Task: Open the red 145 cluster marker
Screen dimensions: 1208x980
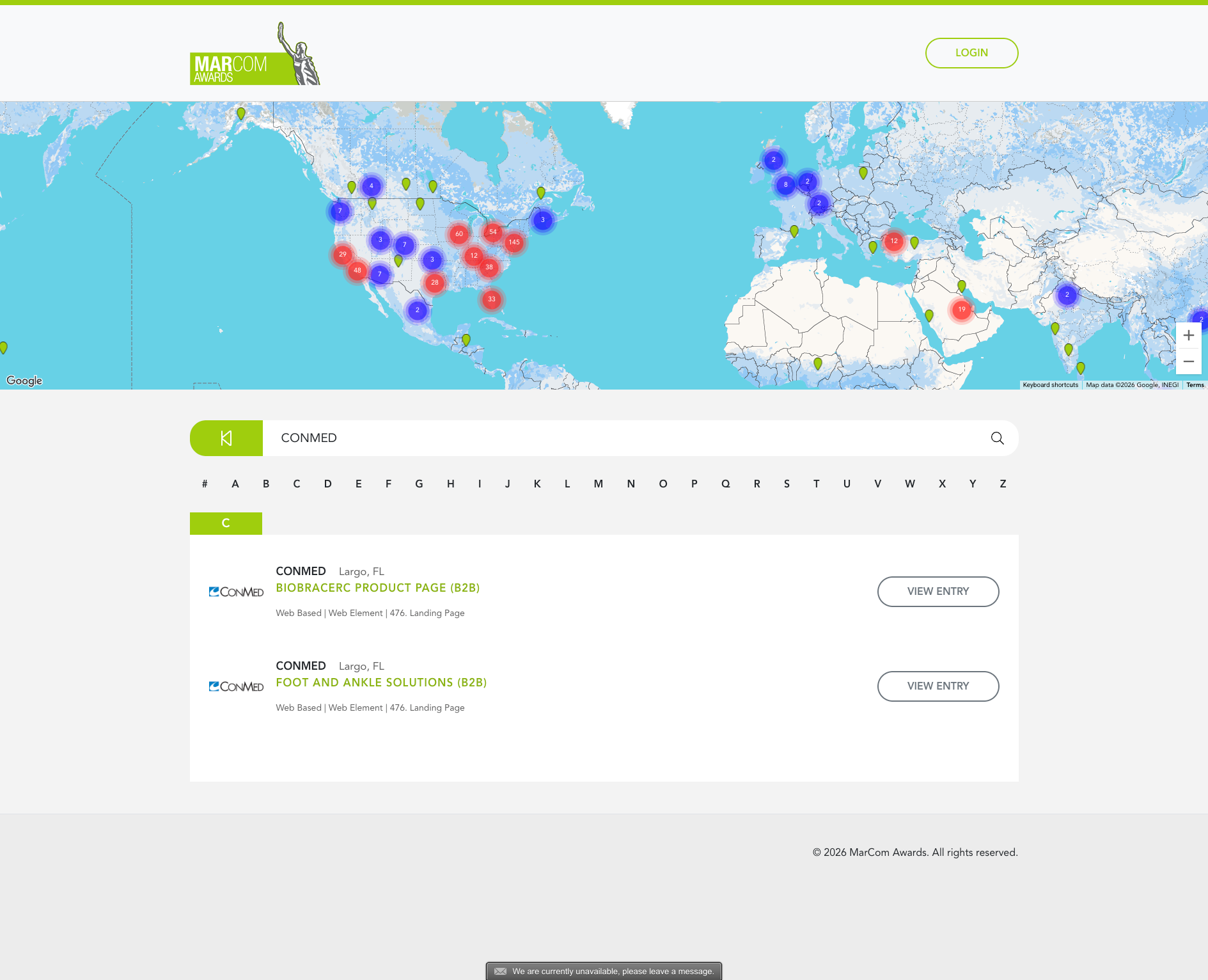Action: [x=514, y=242]
